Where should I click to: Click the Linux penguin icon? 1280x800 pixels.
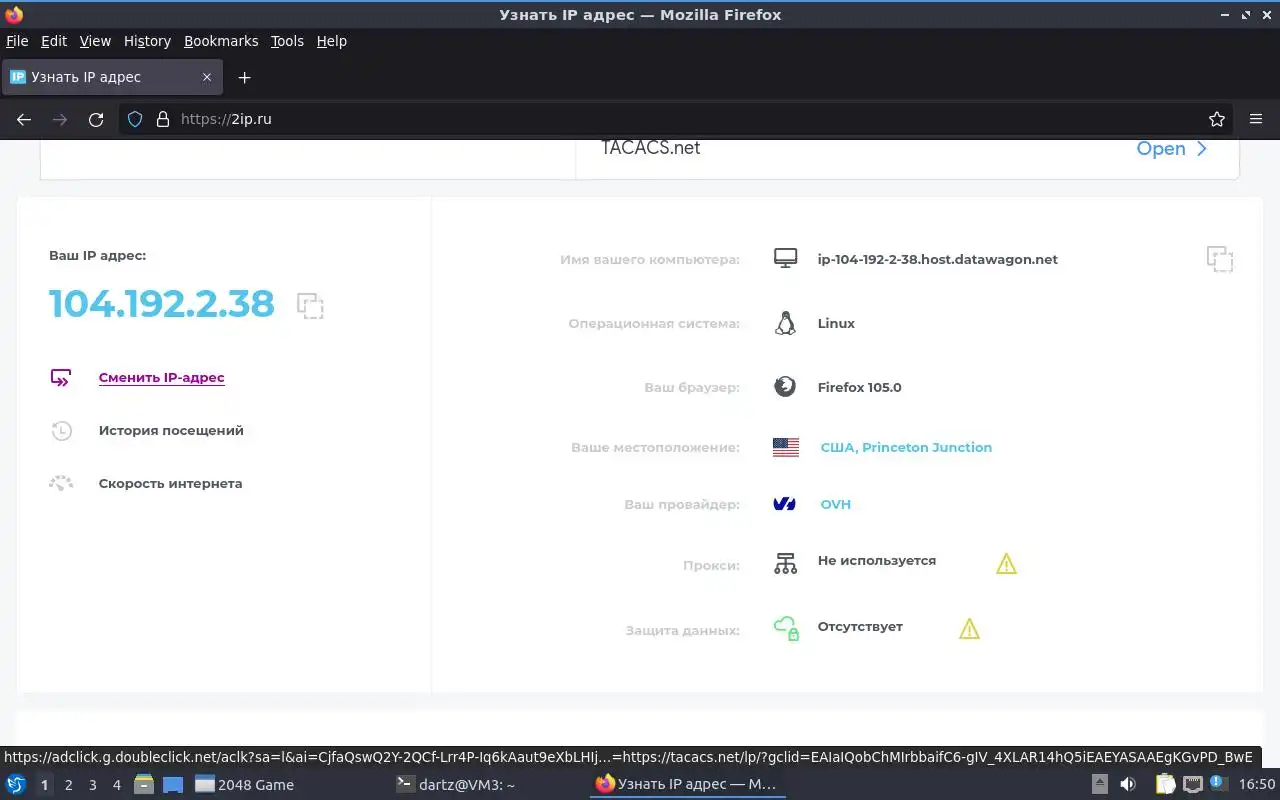[785, 323]
